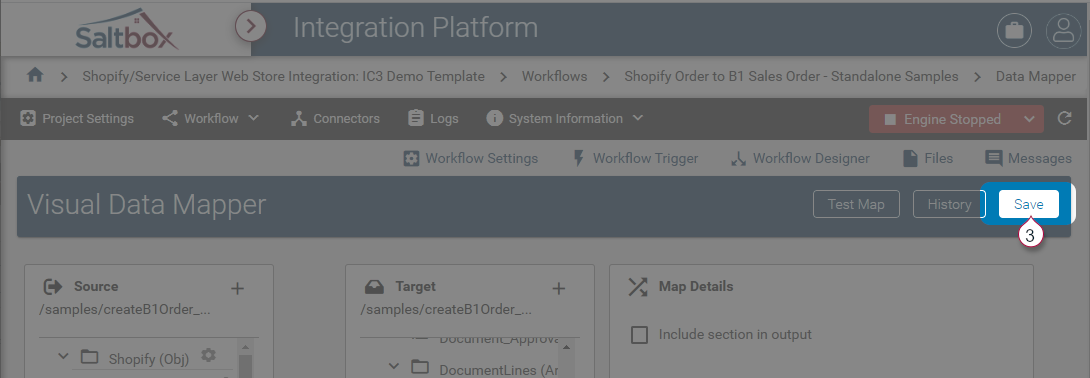This screenshot has width=1090, height=378.
Task: Open the briefcase icon in header
Action: click(1014, 31)
